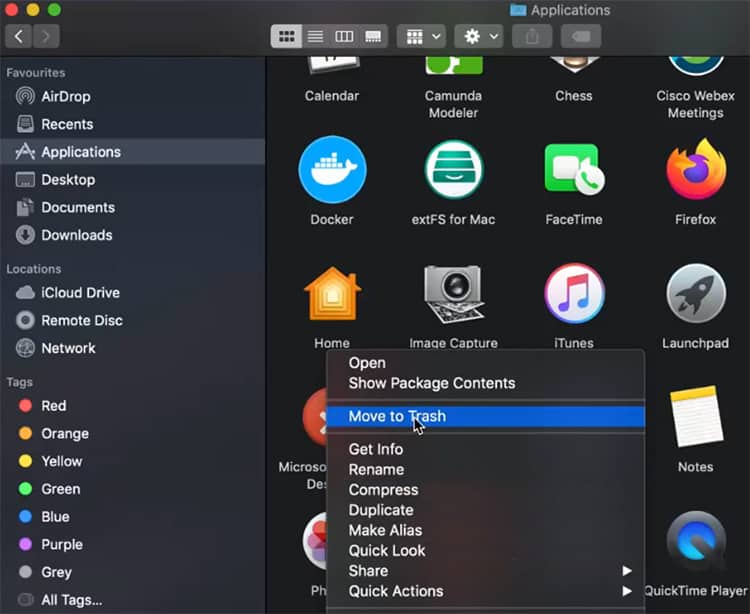The height and width of the screenshot is (614, 750).
Task: Select the Calendar app icon
Action: tap(332, 66)
